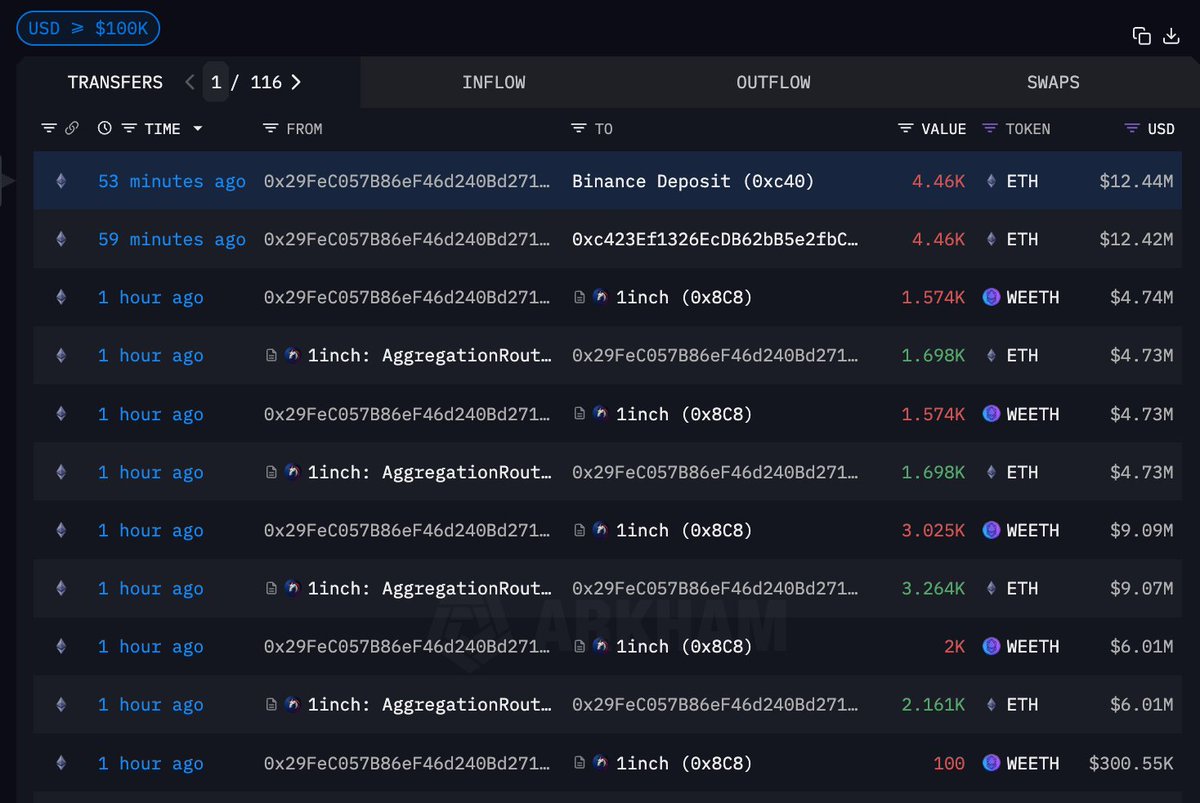Click the Ethereum chain icon in the 53 minutes ago row

coord(61,181)
